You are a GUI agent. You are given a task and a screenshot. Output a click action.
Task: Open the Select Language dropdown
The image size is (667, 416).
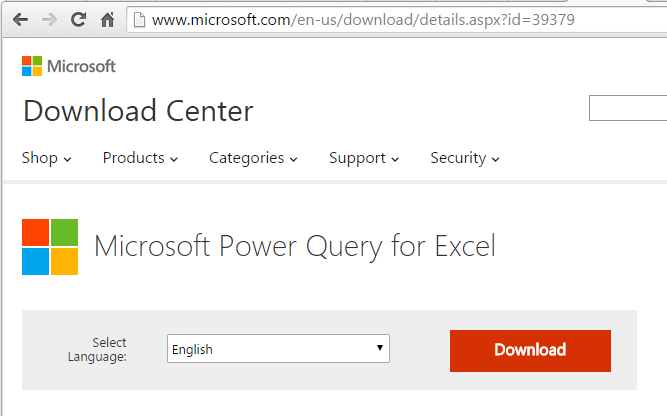278,349
